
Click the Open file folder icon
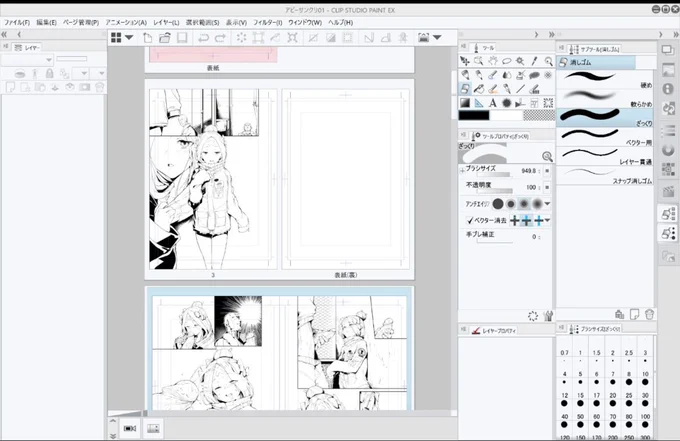[x=164, y=38]
